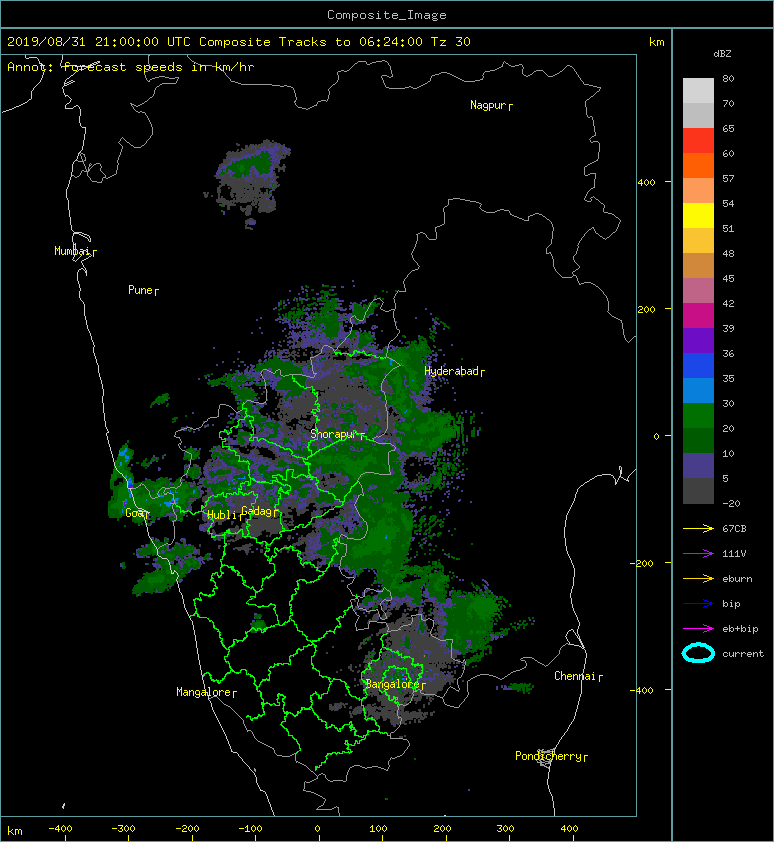The image size is (774, 842).
Task: Select the Chennai city label
Action: coord(578,676)
